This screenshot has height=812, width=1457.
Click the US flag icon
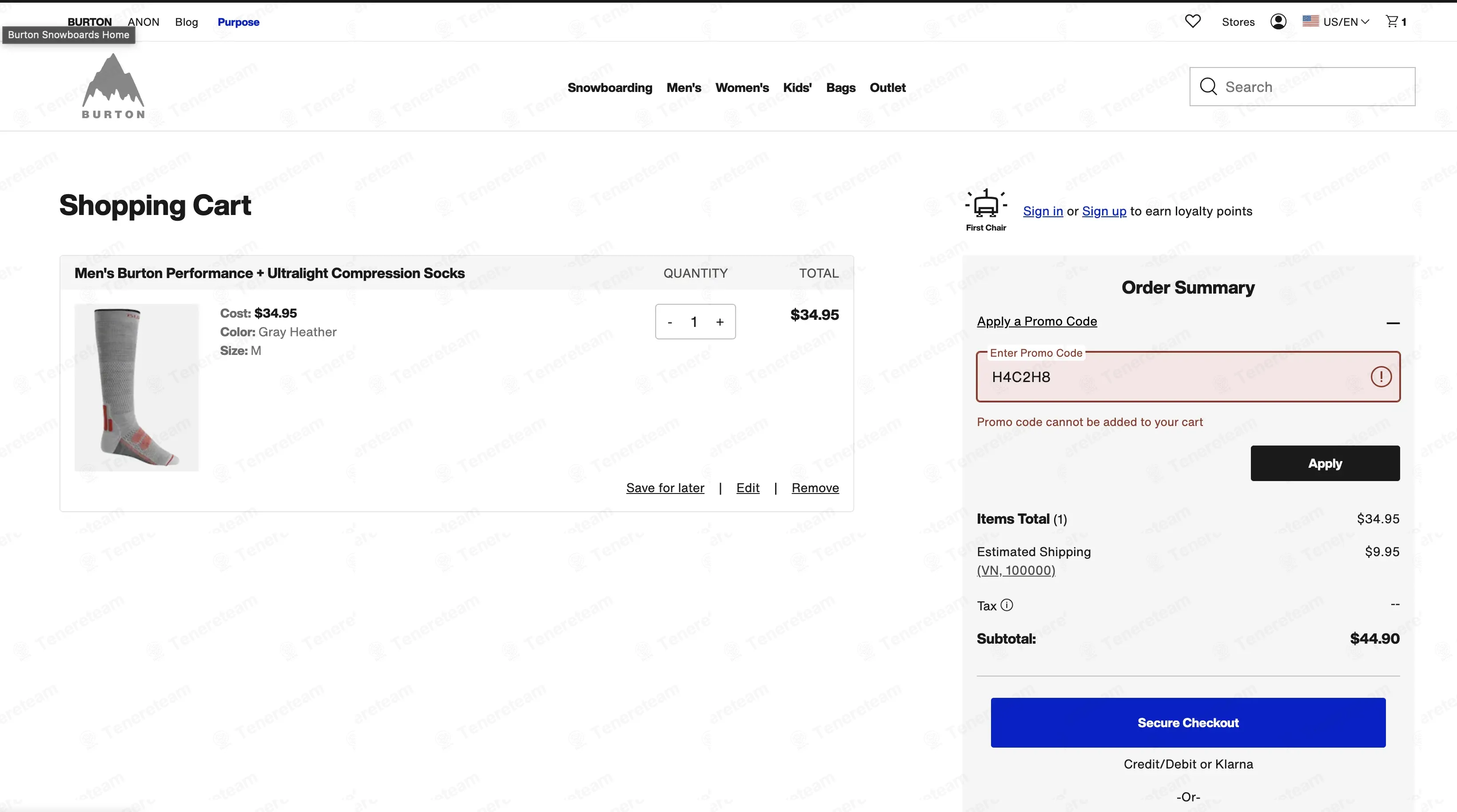pyautogui.click(x=1310, y=21)
